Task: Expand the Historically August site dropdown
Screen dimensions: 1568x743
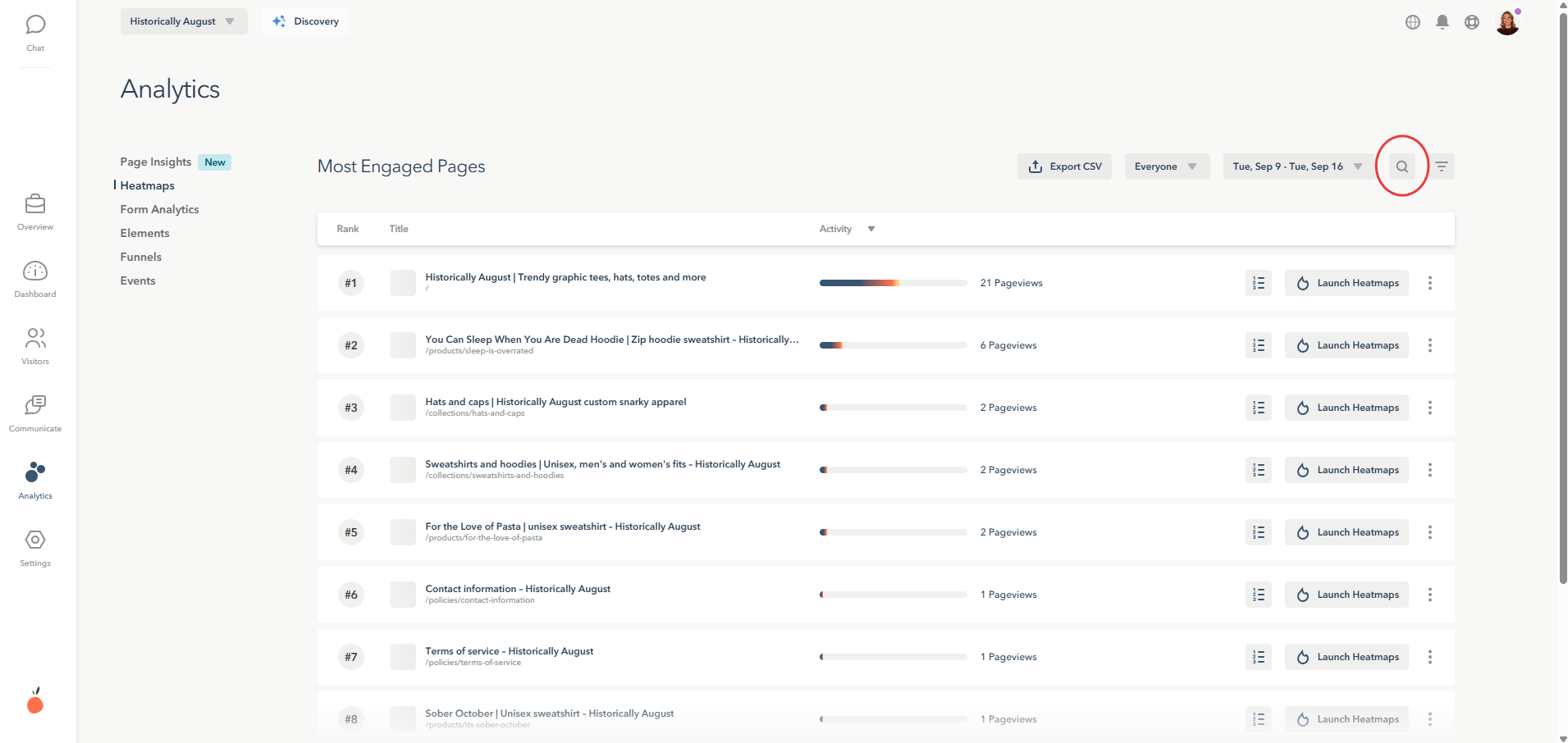Action: click(x=183, y=21)
